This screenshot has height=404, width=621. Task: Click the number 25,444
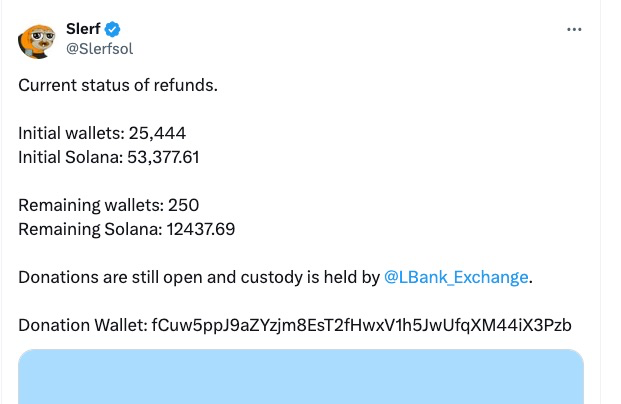pyautogui.click(x=158, y=133)
